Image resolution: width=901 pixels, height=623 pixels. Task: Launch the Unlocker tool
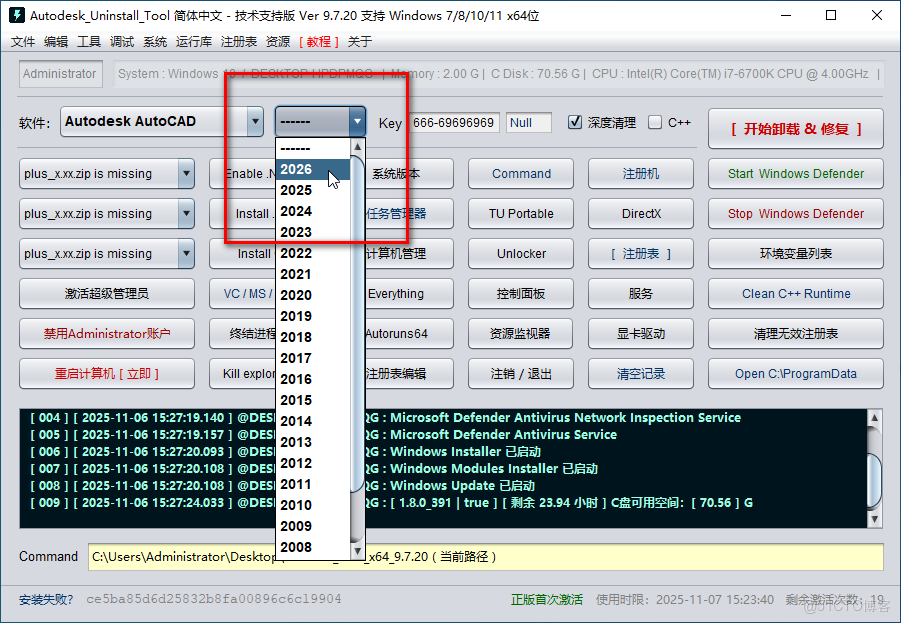pyautogui.click(x=520, y=253)
